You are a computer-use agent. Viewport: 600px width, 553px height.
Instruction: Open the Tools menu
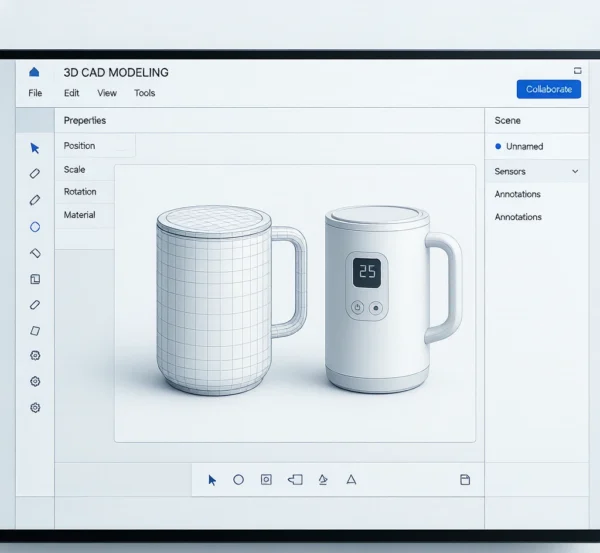[x=145, y=93]
